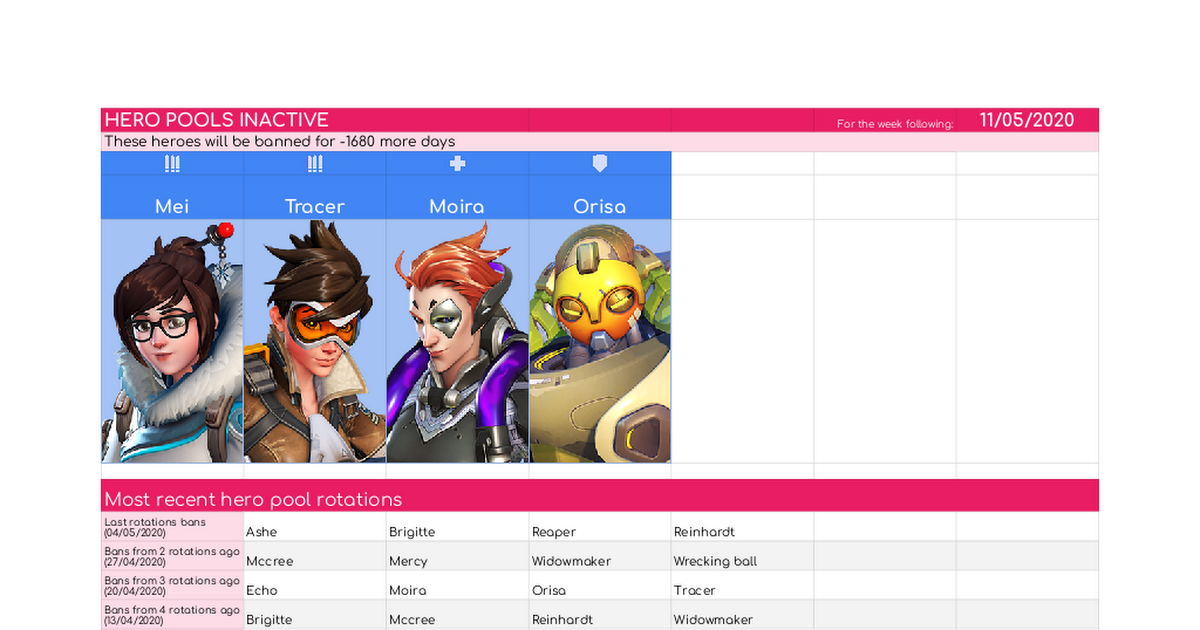Click the Orisa name header cell
This screenshot has height=630, width=1200.
pos(600,198)
